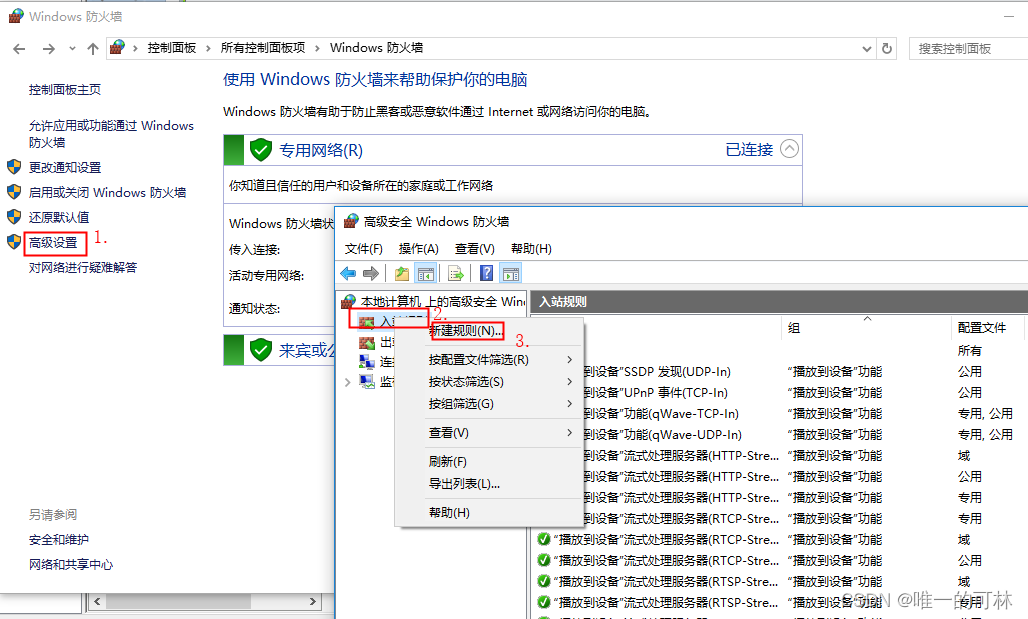Click the shield icon beside 更改通知设置

tap(14, 167)
